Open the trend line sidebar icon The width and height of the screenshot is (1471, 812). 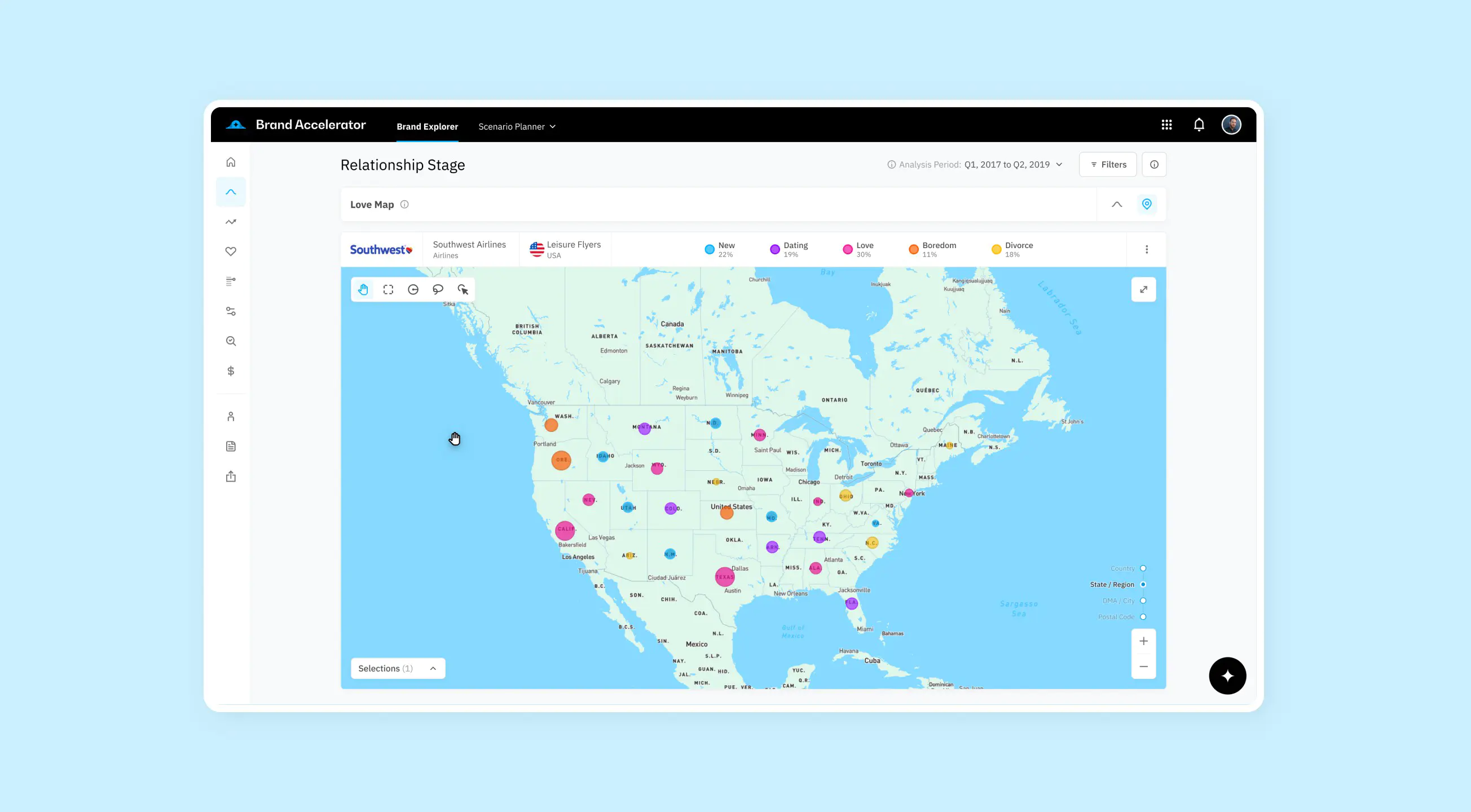click(x=231, y=222)
